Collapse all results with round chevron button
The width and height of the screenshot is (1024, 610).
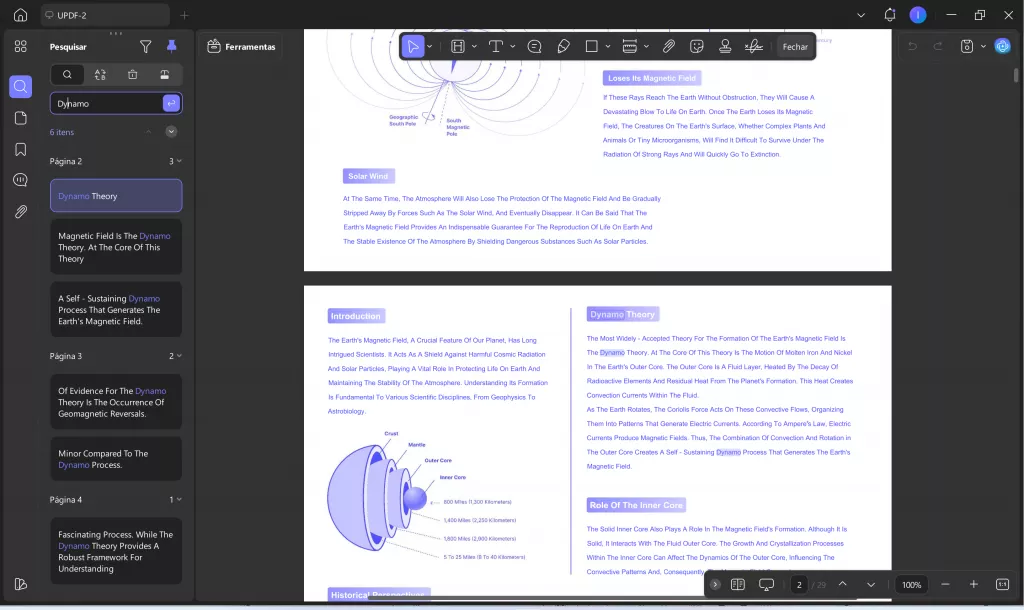171,131
